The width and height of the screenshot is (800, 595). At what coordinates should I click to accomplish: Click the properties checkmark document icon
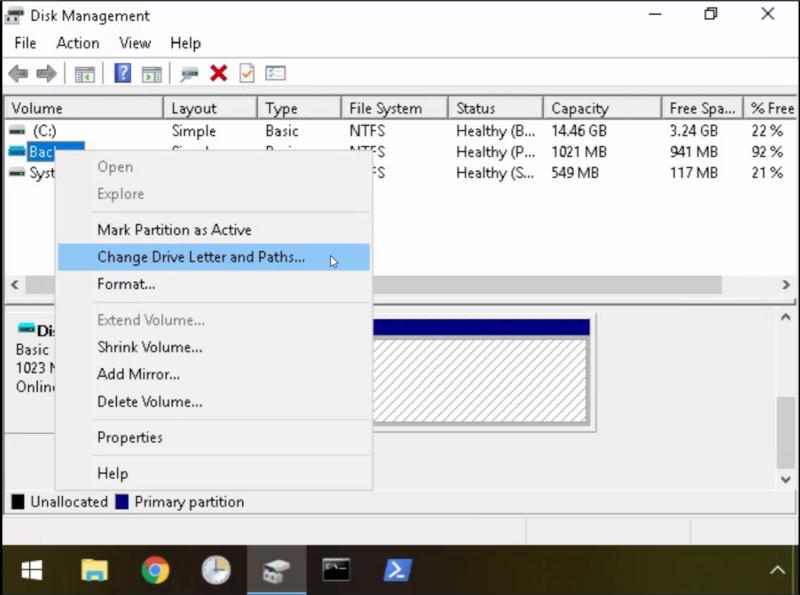[247, 74]
